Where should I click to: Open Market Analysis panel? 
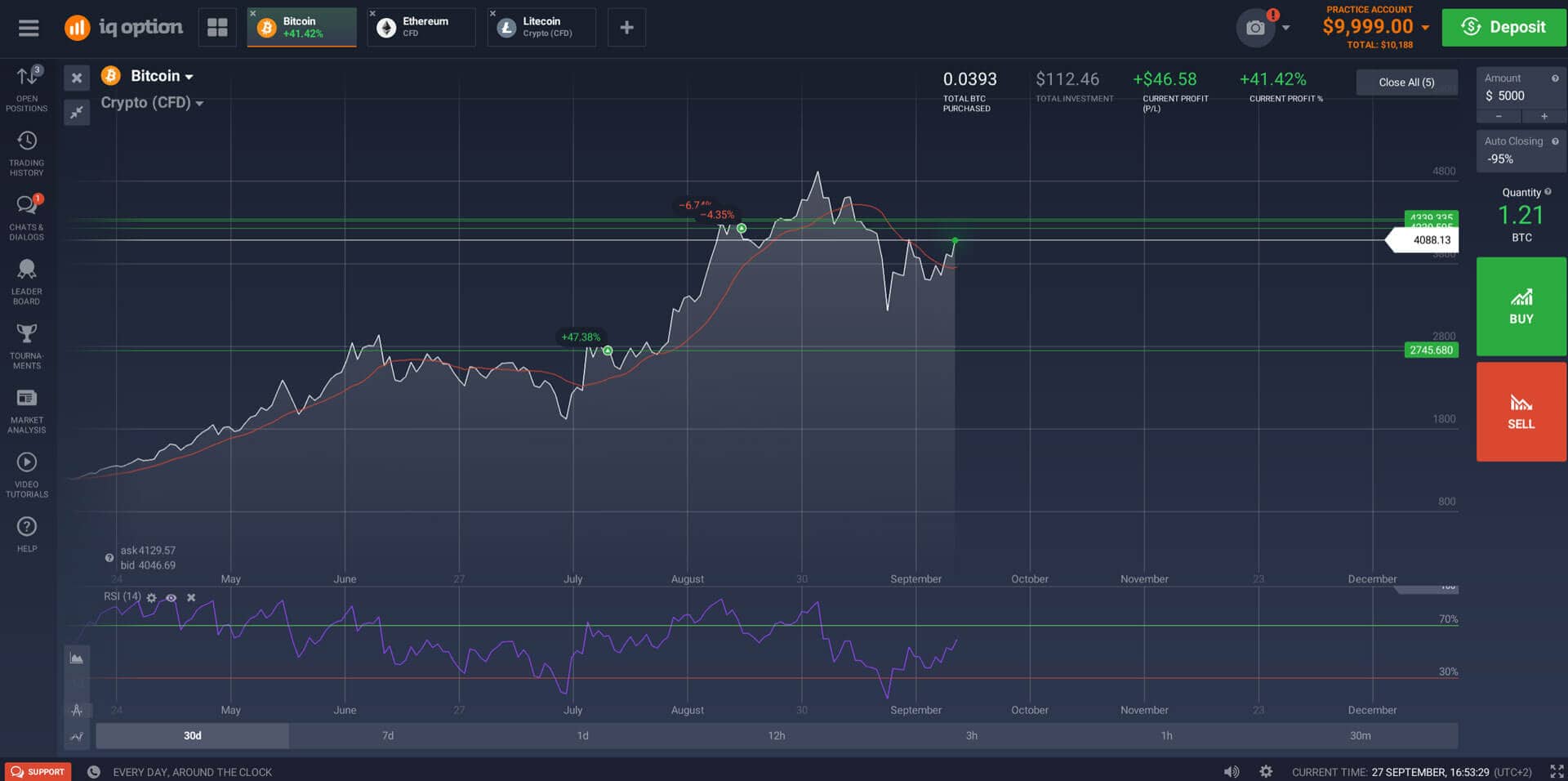click(27, 411)
